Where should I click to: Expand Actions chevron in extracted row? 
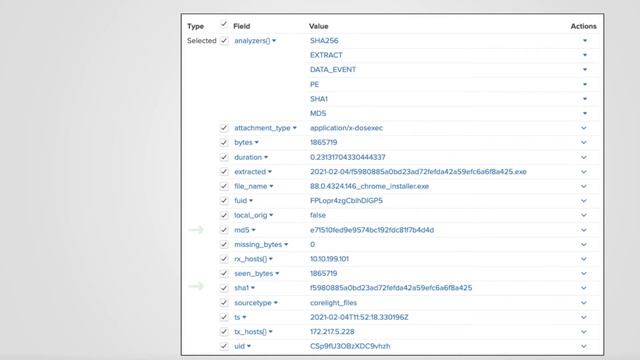pos(584,171)
